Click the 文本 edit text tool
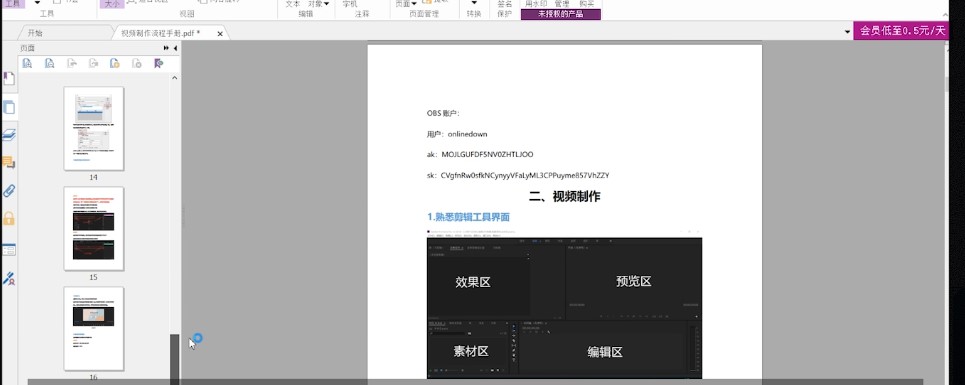Screen dimensions: 965x385 coord(292,4)
